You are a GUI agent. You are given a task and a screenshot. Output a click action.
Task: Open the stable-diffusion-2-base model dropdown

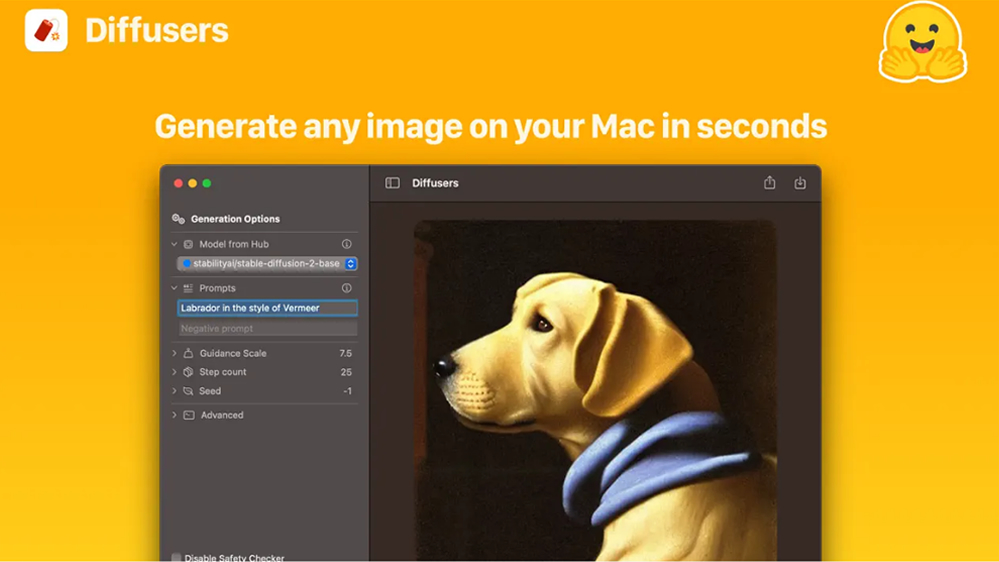[267, 263]
